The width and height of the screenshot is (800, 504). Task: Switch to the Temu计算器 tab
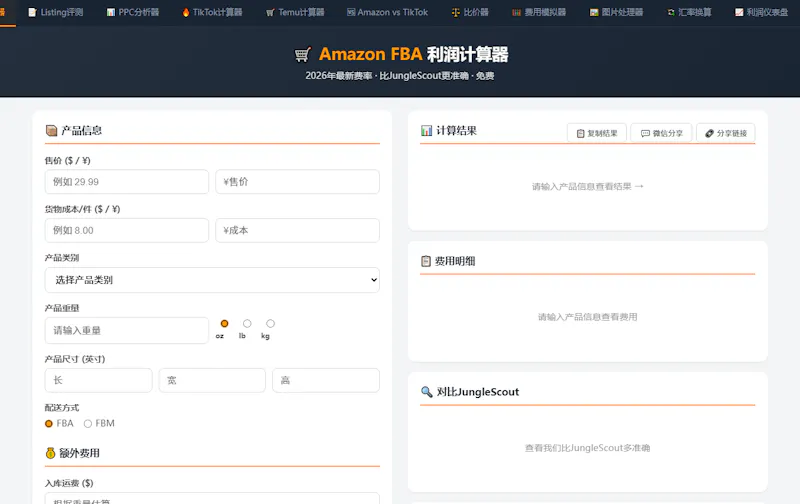pos(295,12)
